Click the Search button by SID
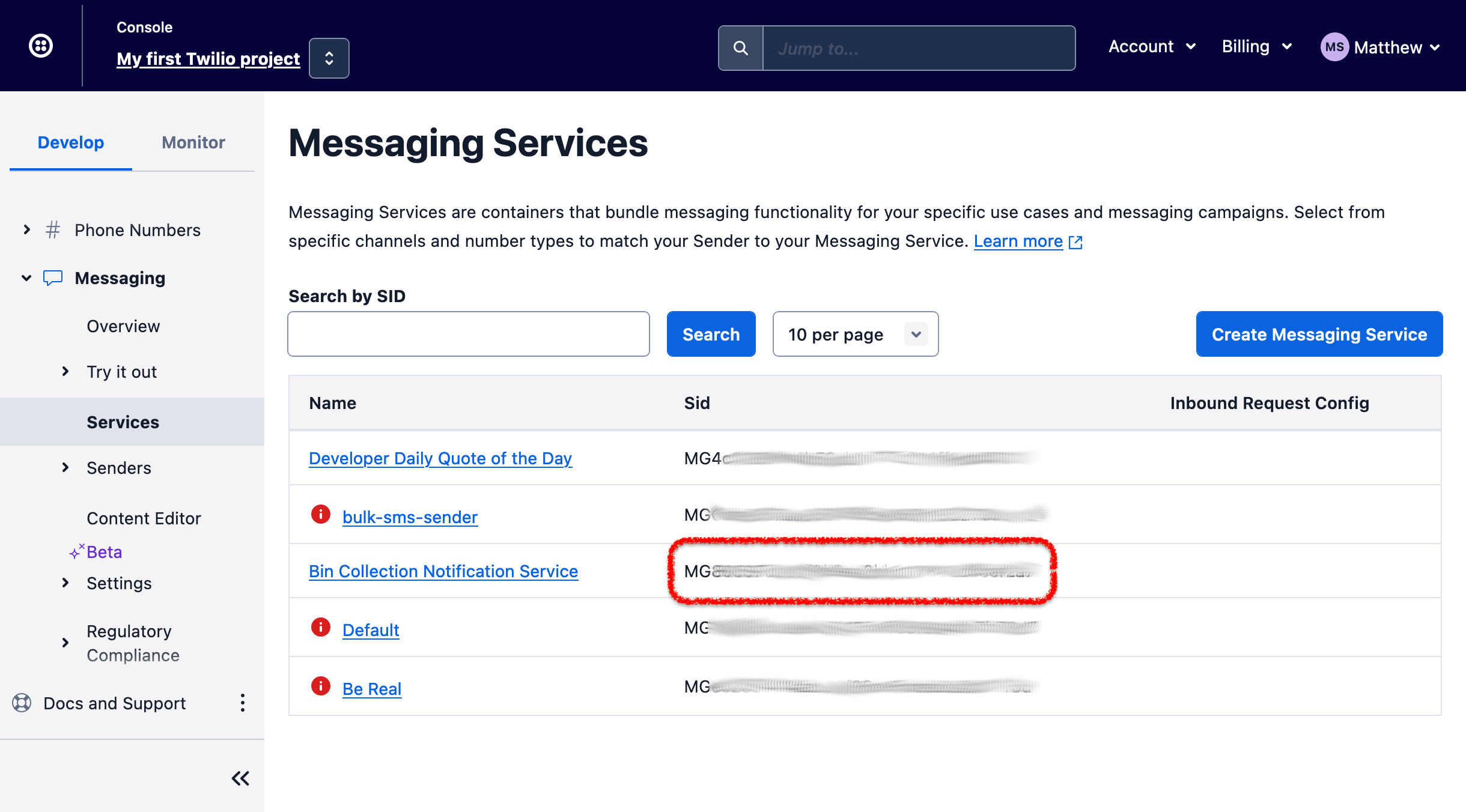Screen dimensions: 1466x812 pos(710,334)
